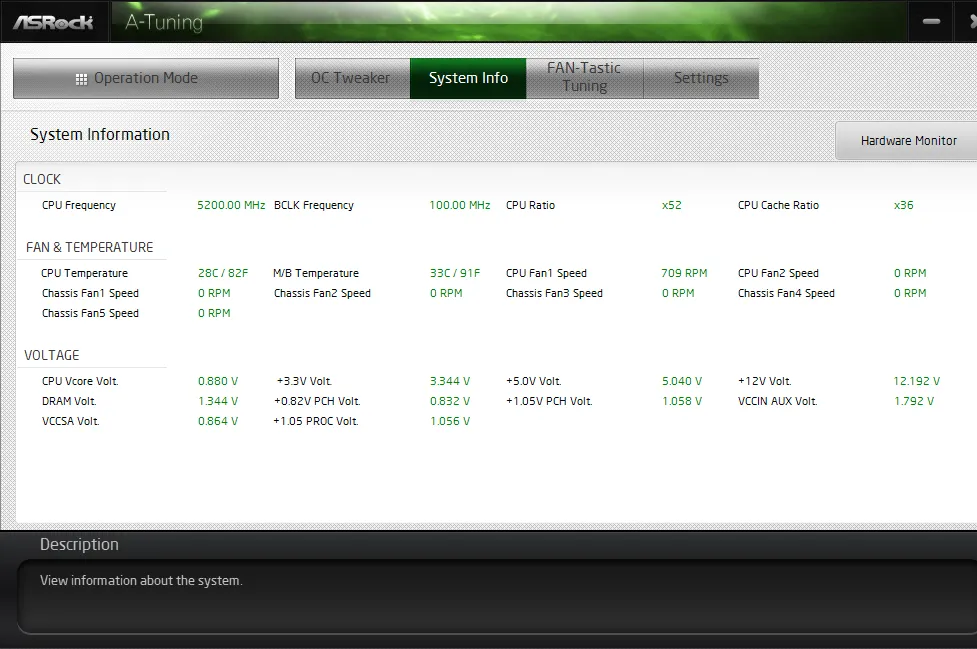
Task: Click the 1.058 V PCH value
Action: click(x=682, y=401)
